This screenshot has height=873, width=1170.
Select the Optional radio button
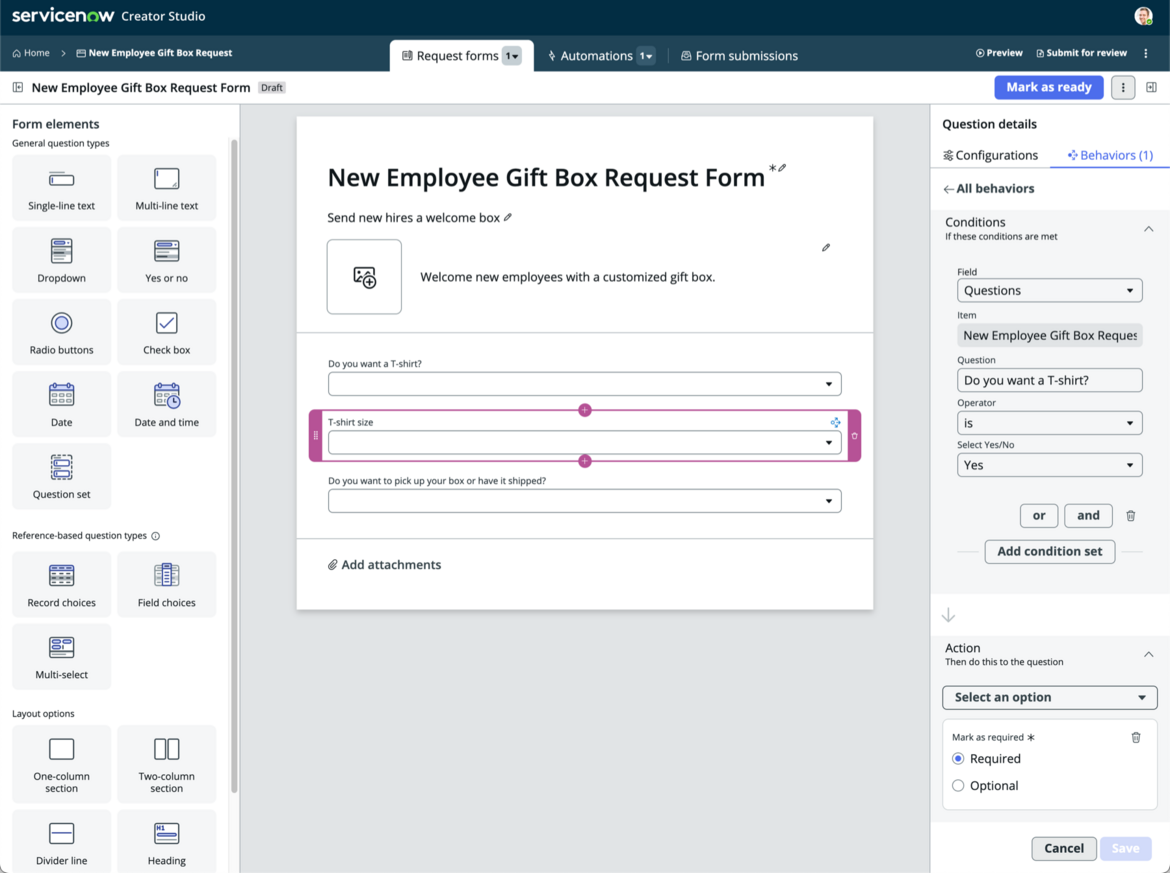(958, 786)
